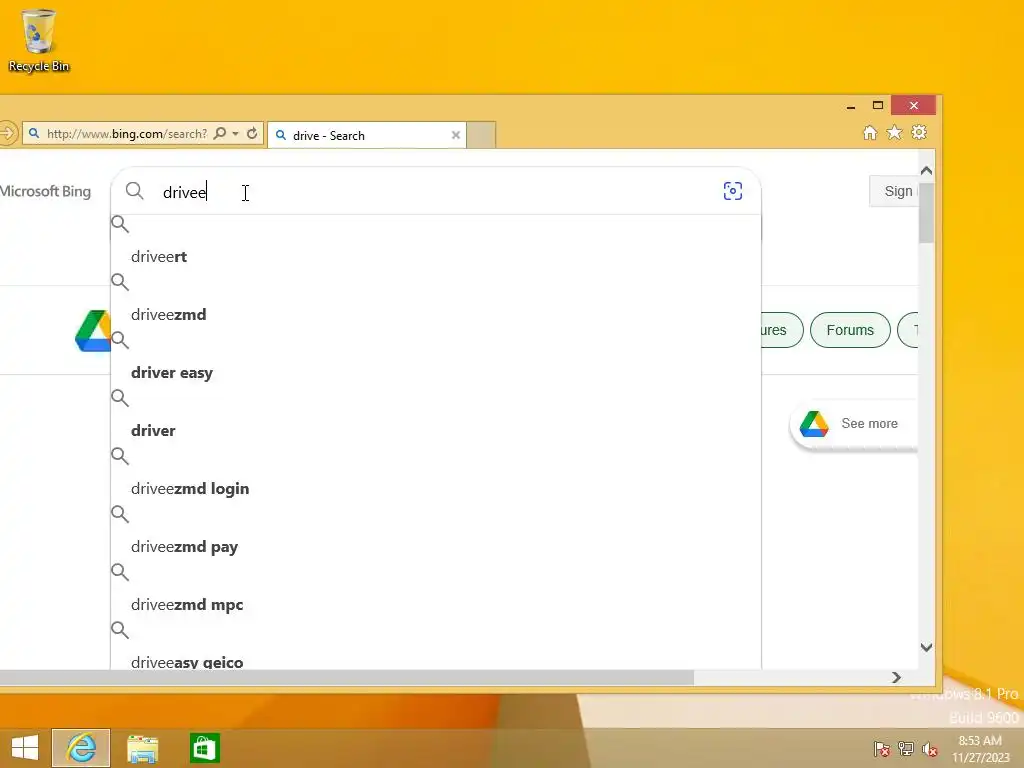Open Windows Store taskbar icon

pyautogui.click(x=204, y=748)
